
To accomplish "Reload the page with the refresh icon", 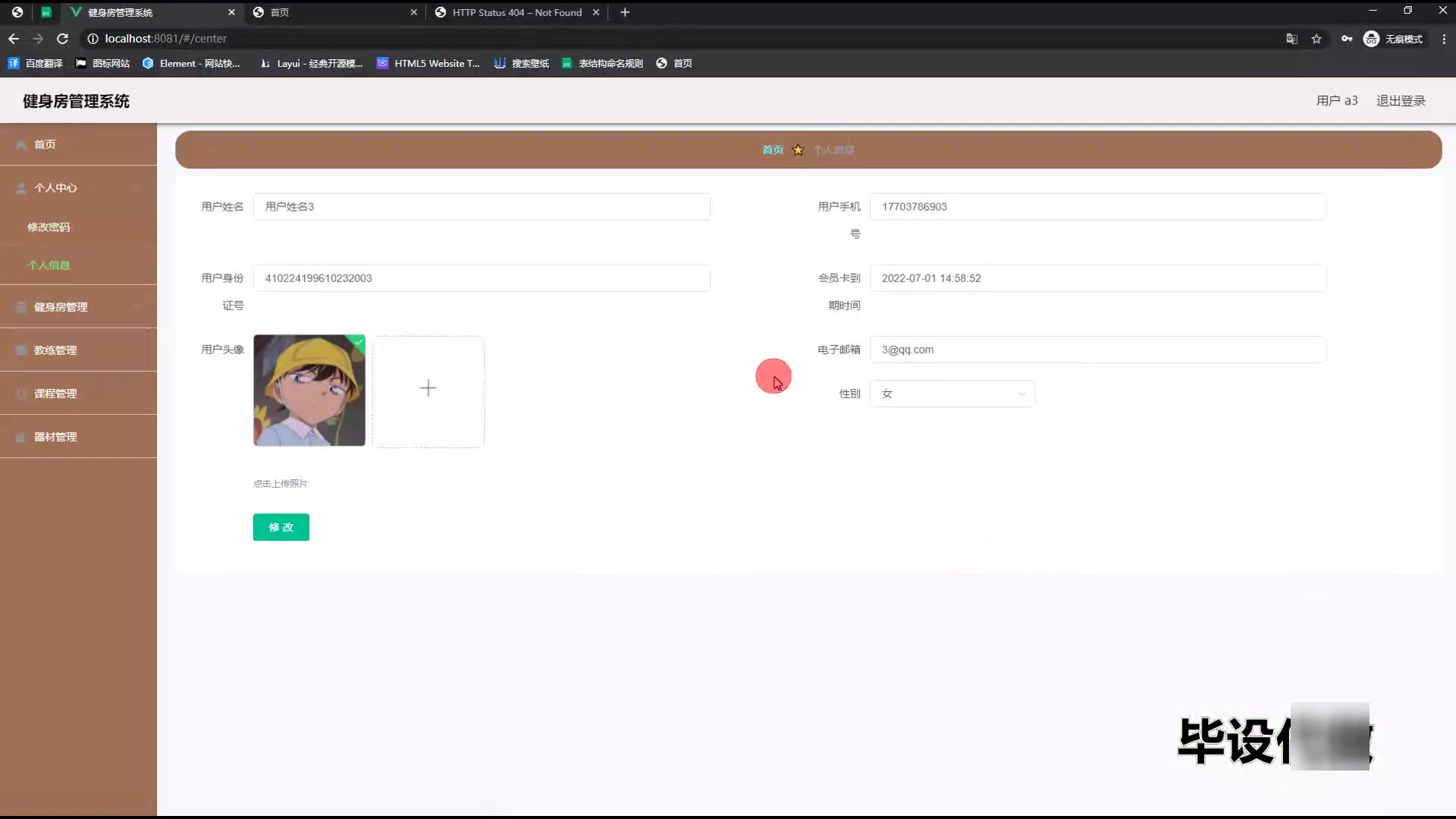I will click(63, 39).
